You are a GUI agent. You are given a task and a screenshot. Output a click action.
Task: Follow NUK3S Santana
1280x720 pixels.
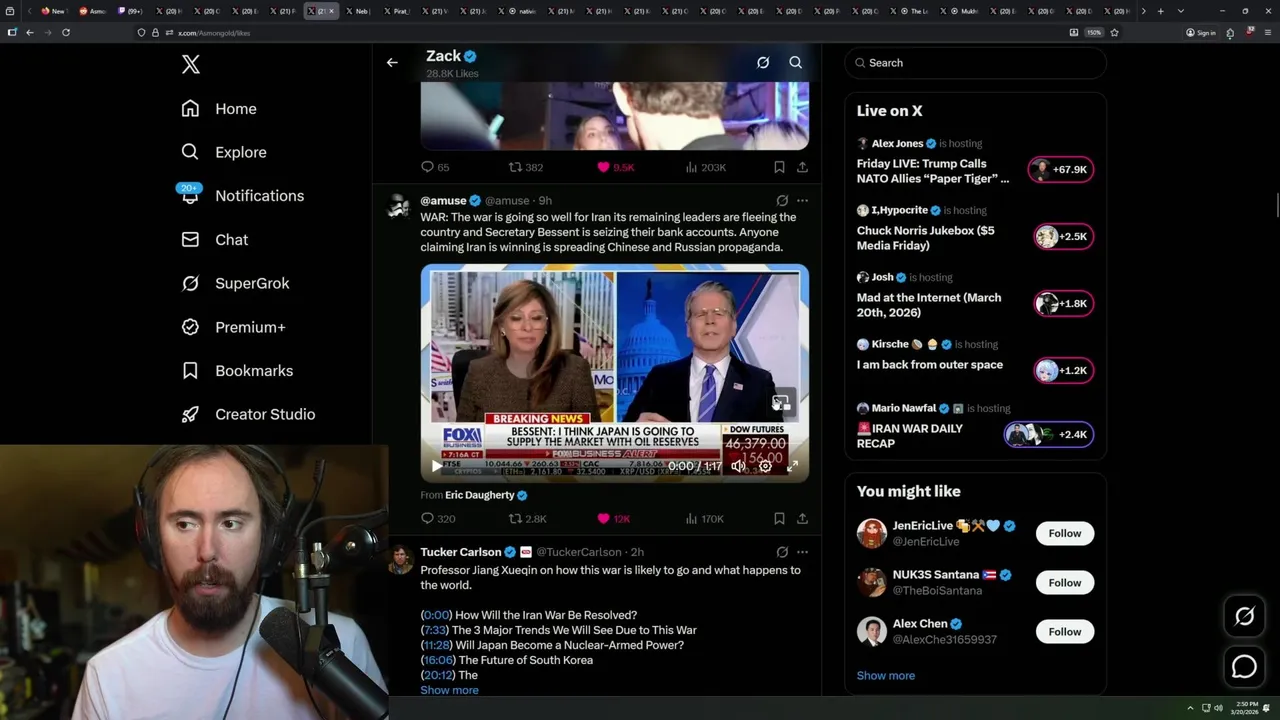(1065, 582)
